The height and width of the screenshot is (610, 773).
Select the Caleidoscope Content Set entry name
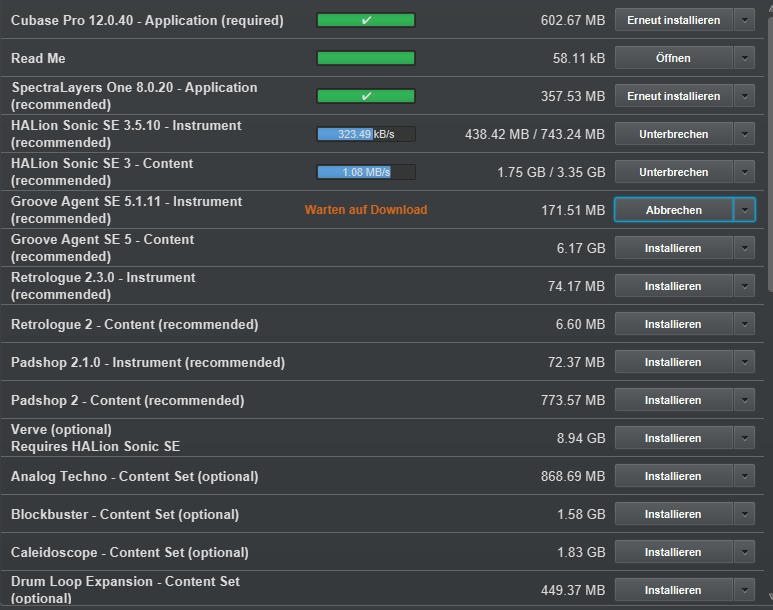pos(129,552)
